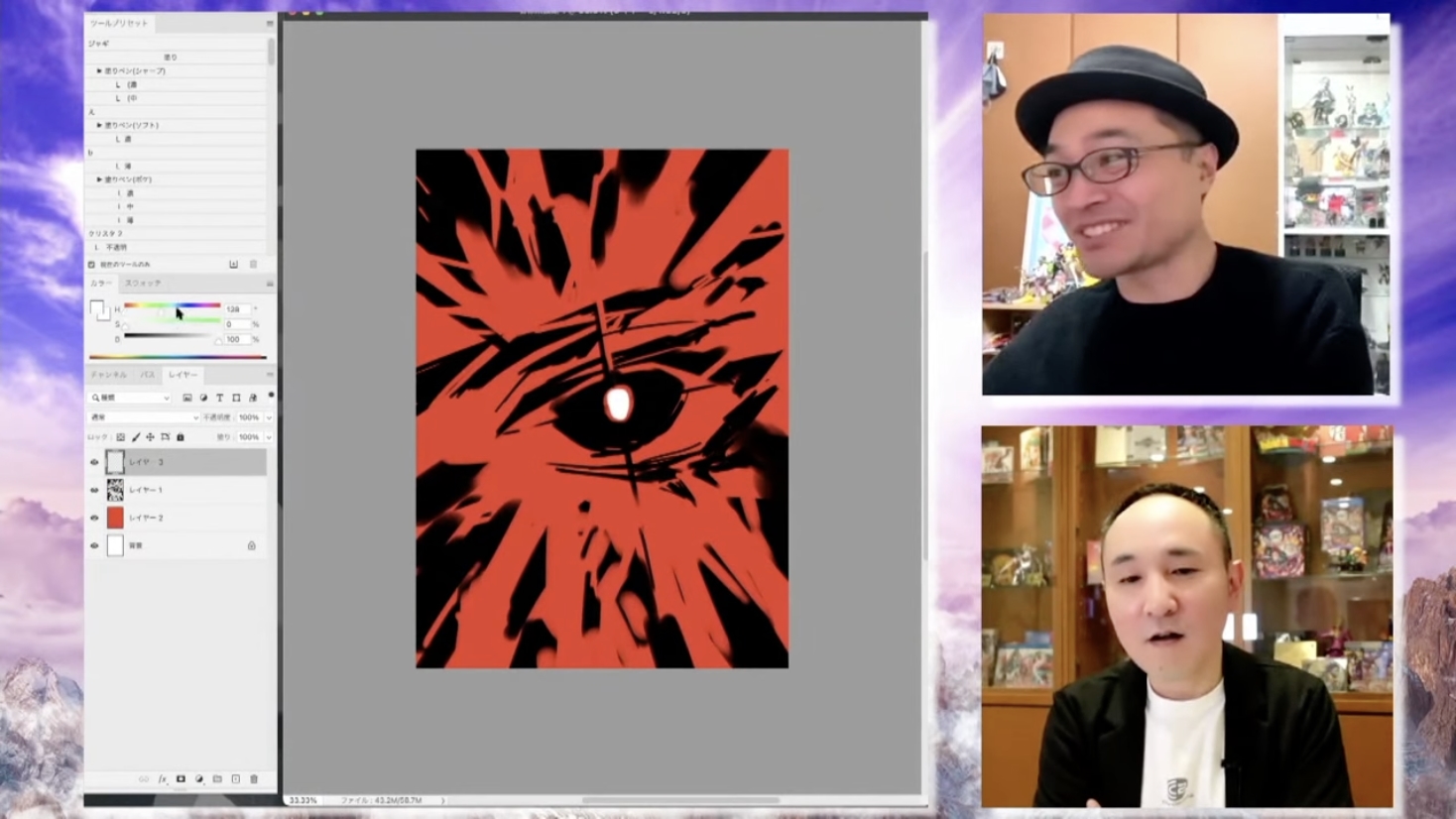Create a new layer group folder
Screen dimensions: 1456x819
click(x=217, y=779)
